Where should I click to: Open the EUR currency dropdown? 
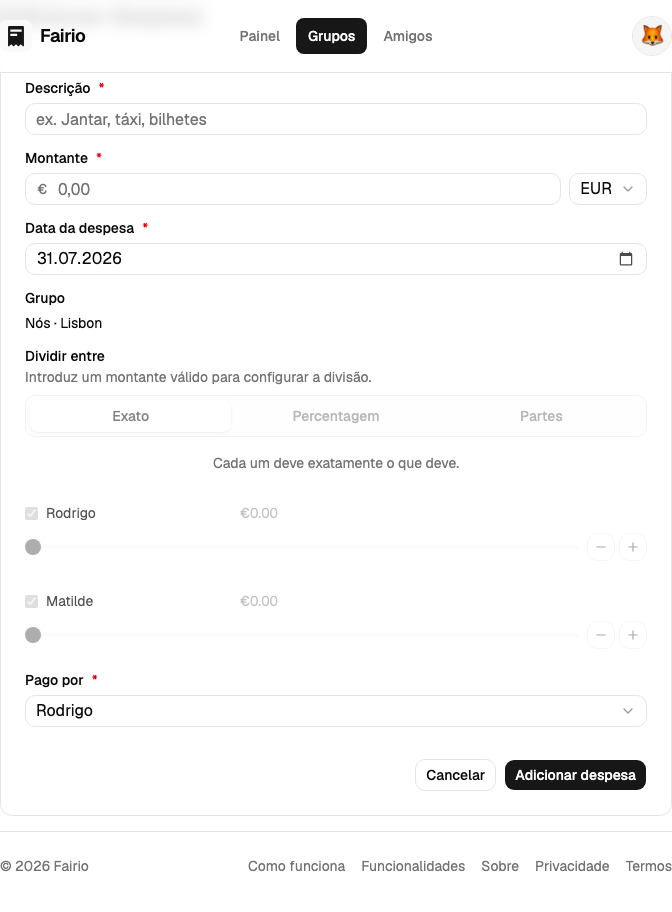click(x=607, y=189)
